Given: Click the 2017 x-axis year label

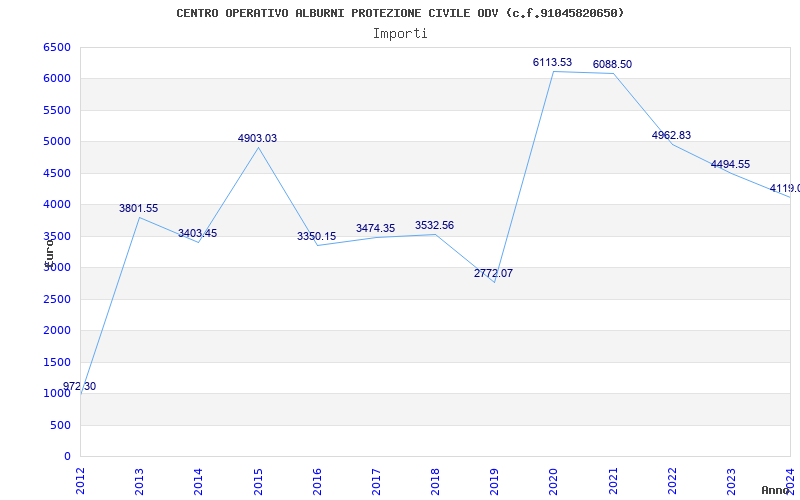Looking at the screenshot, I should [x=376, y=481].
